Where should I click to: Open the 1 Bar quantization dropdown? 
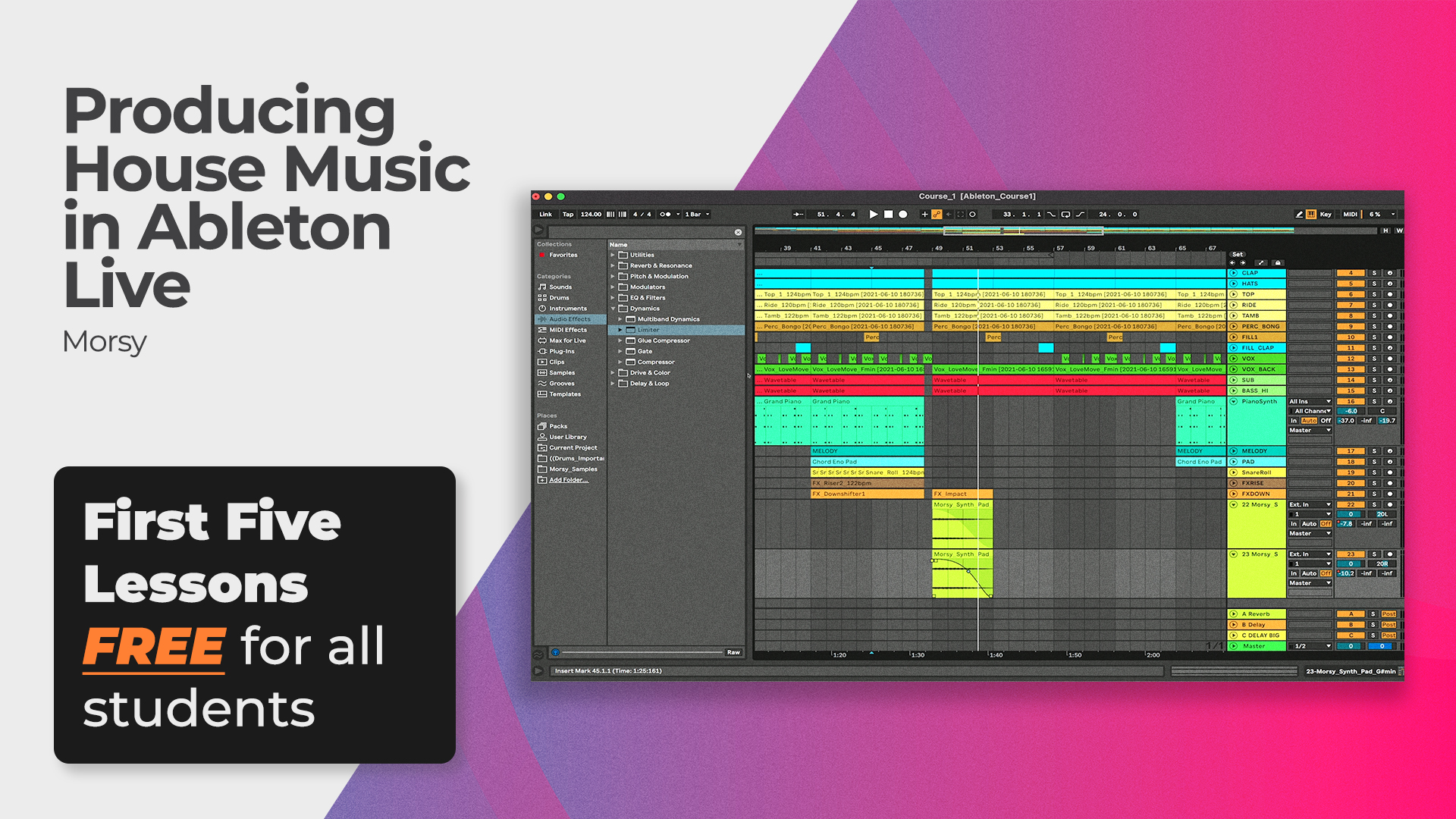(697, 215)
